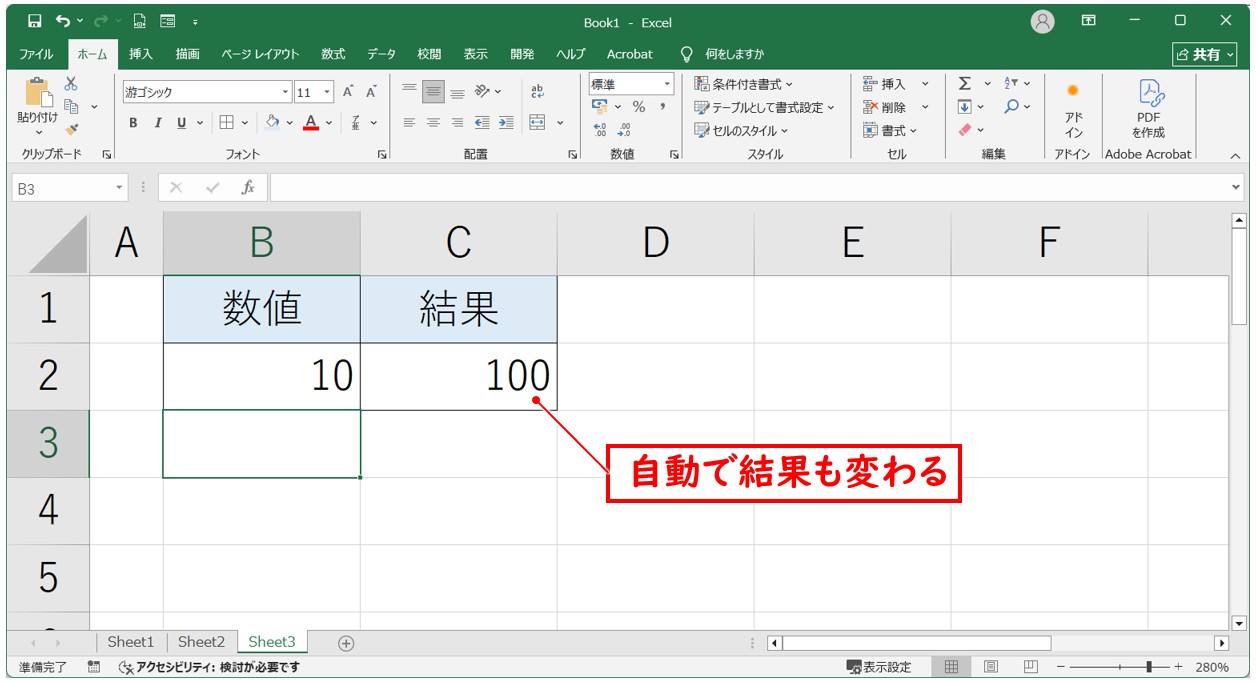Open the 挿入 ribbon tab
1256x683 pixels.
(x=141, y=54)
